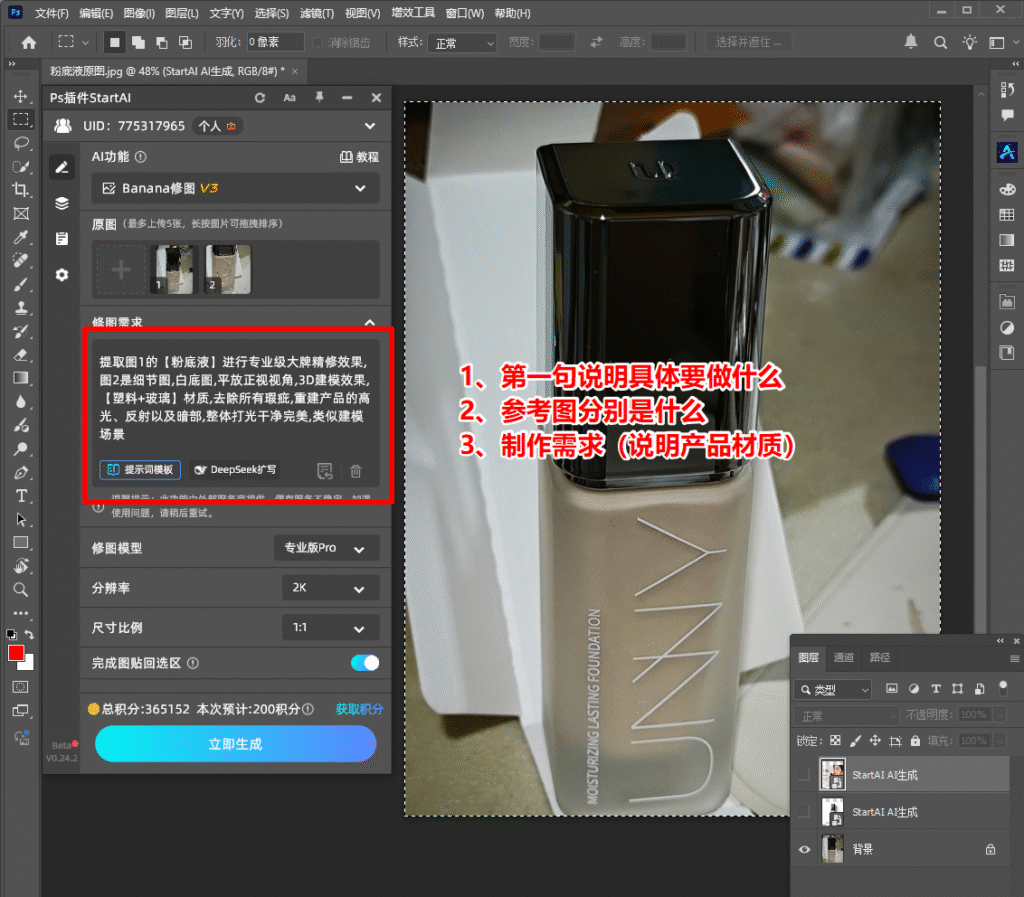Open the layer filter 类型 dropdown

click(833, 689)
